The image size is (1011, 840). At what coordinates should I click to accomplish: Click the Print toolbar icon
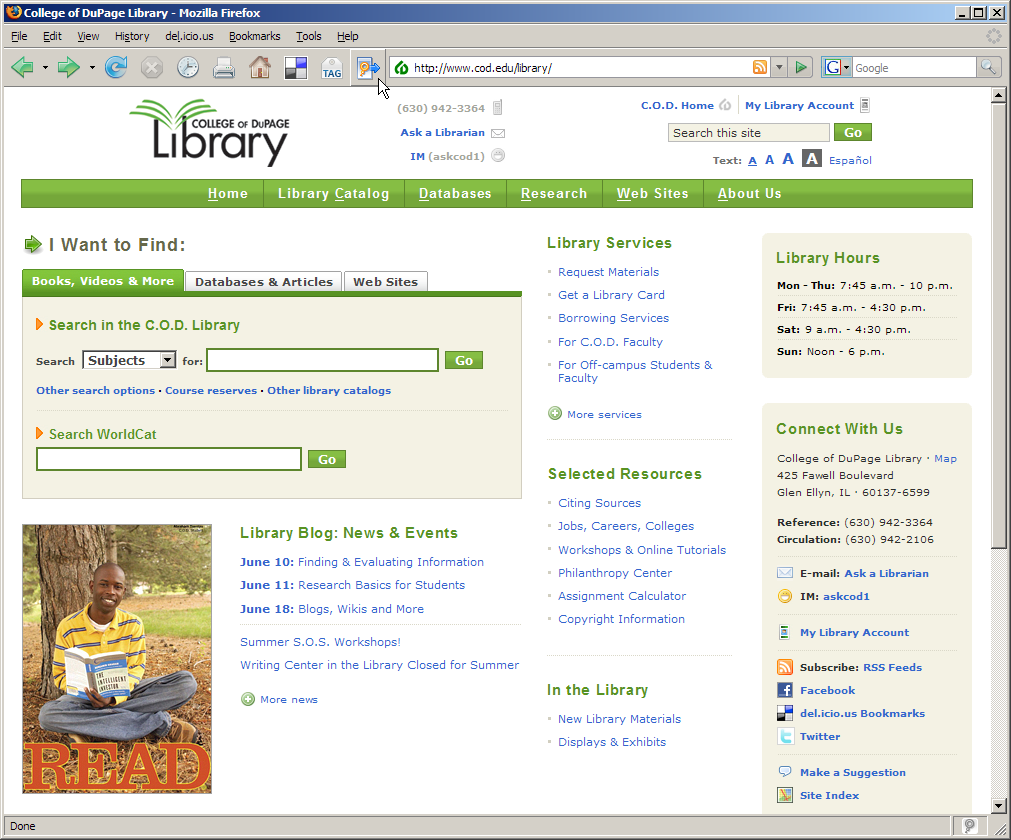224,68
